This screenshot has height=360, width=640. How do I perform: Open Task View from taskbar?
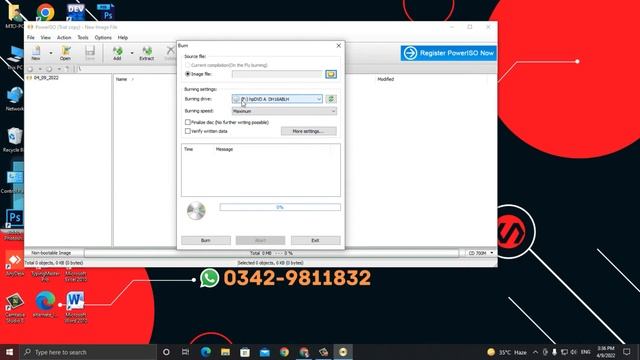tap(185, 352)
